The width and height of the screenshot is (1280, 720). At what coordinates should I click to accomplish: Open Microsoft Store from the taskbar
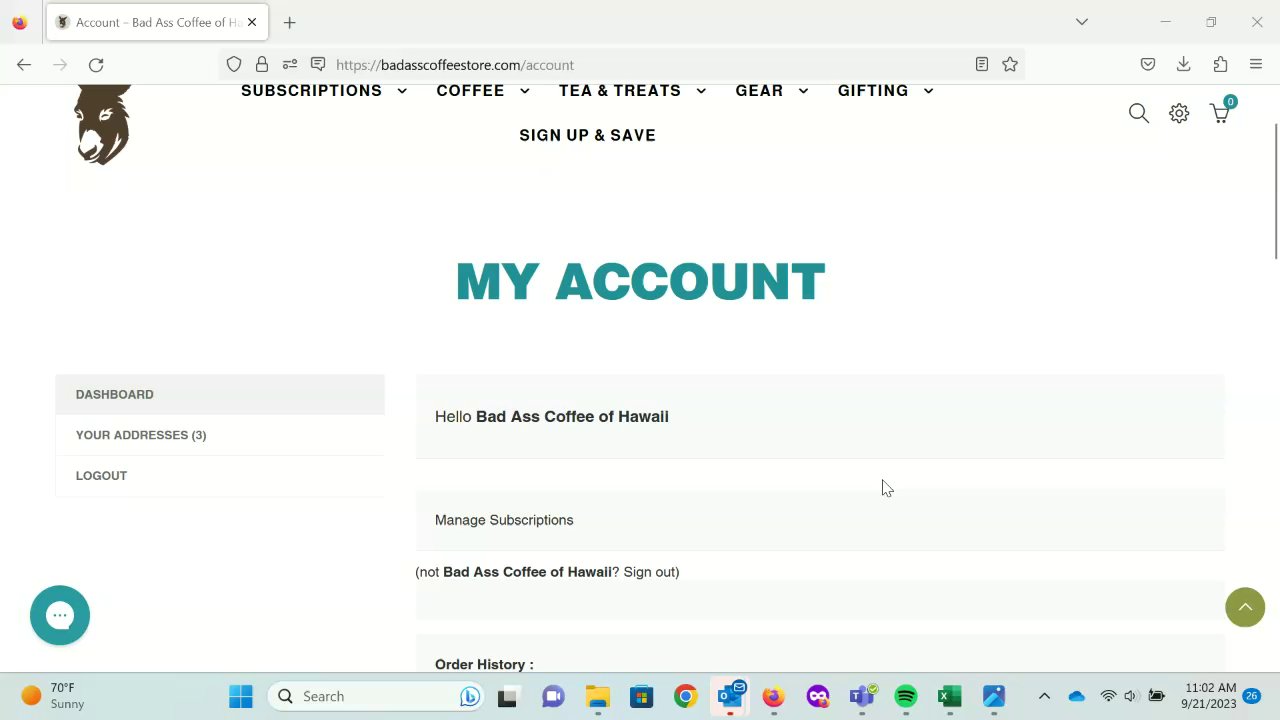click(641, 696)
